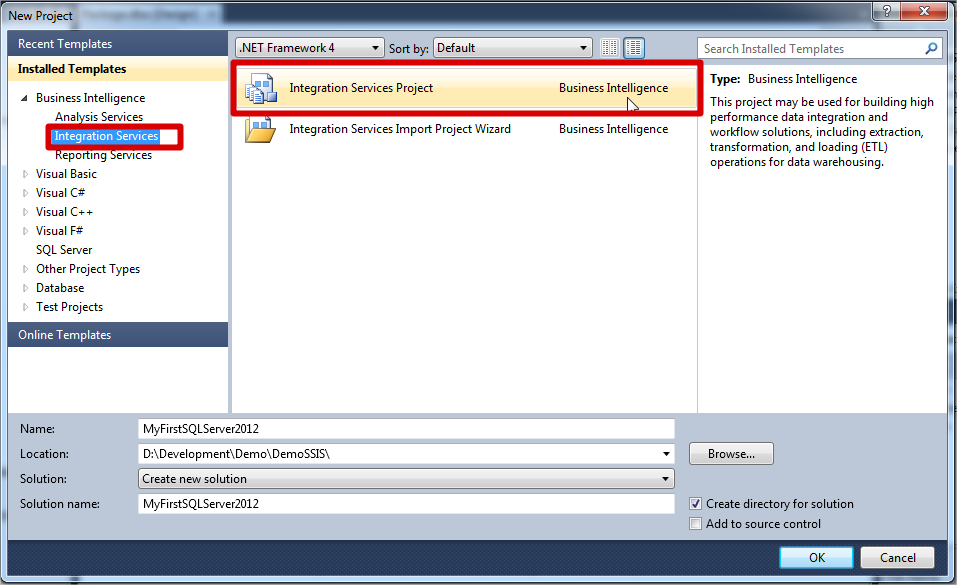Toggle Create directory for solution checkbox
This screenshot has height=585, width=957.
pyautogui.click(x=696, y=504)
